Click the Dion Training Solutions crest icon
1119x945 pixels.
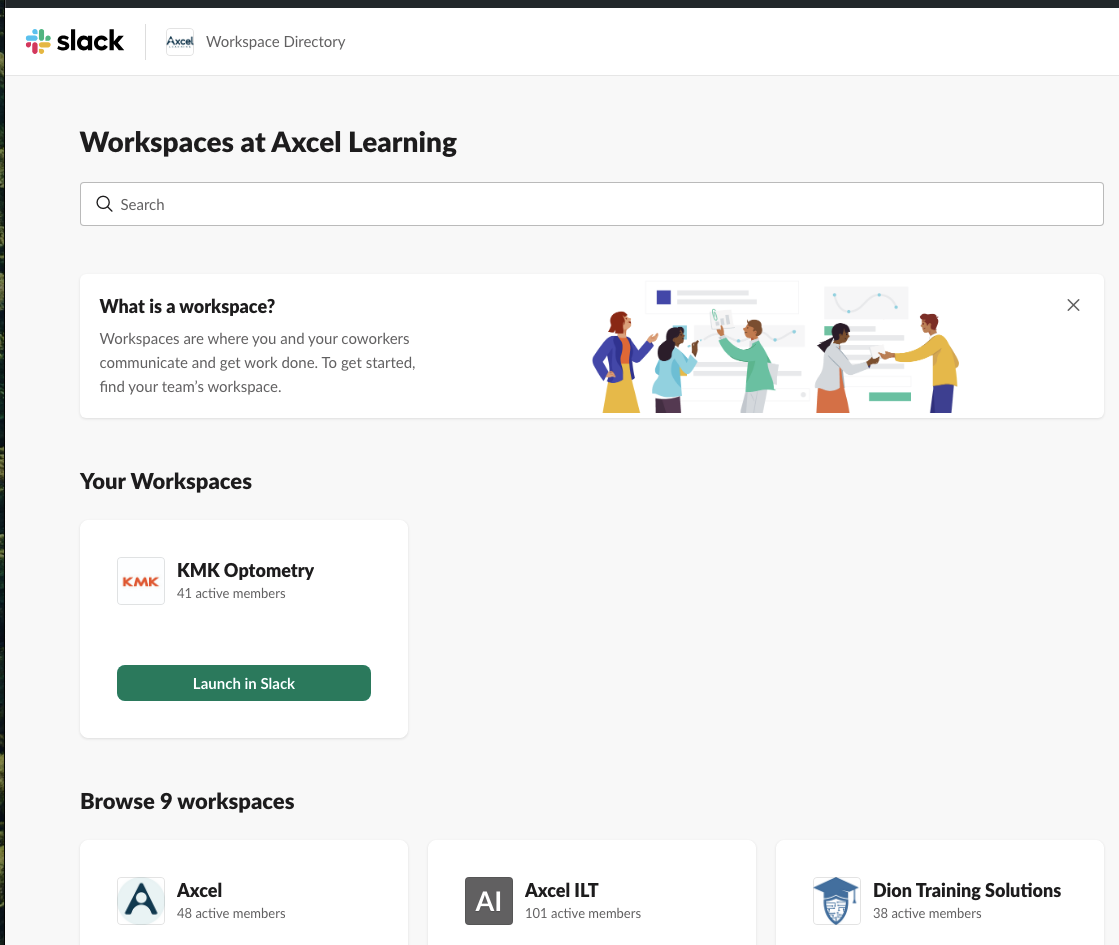(837, 901)
